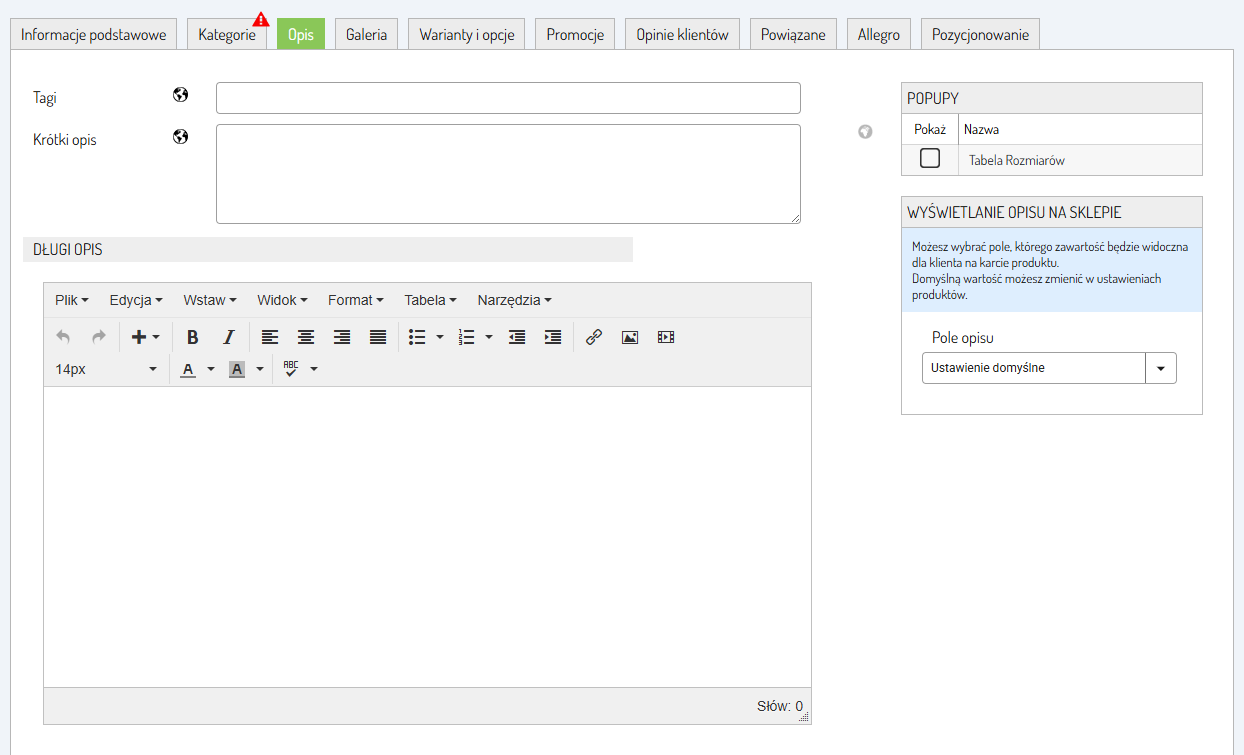The image size is (1244, 755).
Task: Expand the Pole opisu dropdown
Action: click(x=1160, y=368)
